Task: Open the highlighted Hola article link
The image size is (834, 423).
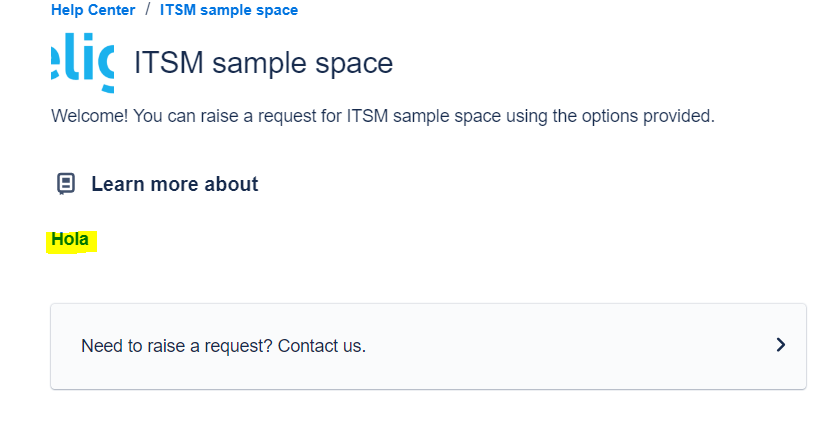Action: (x=70, y=240)
